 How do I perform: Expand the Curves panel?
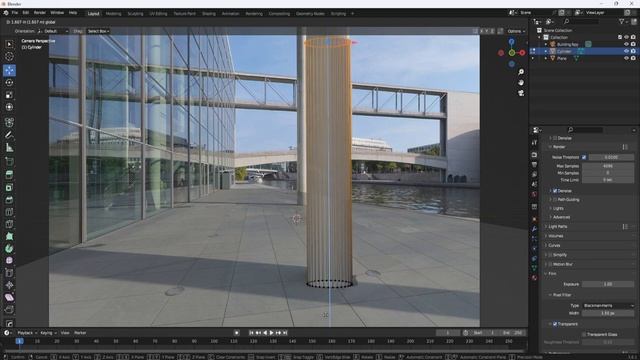tap(546, 245)
